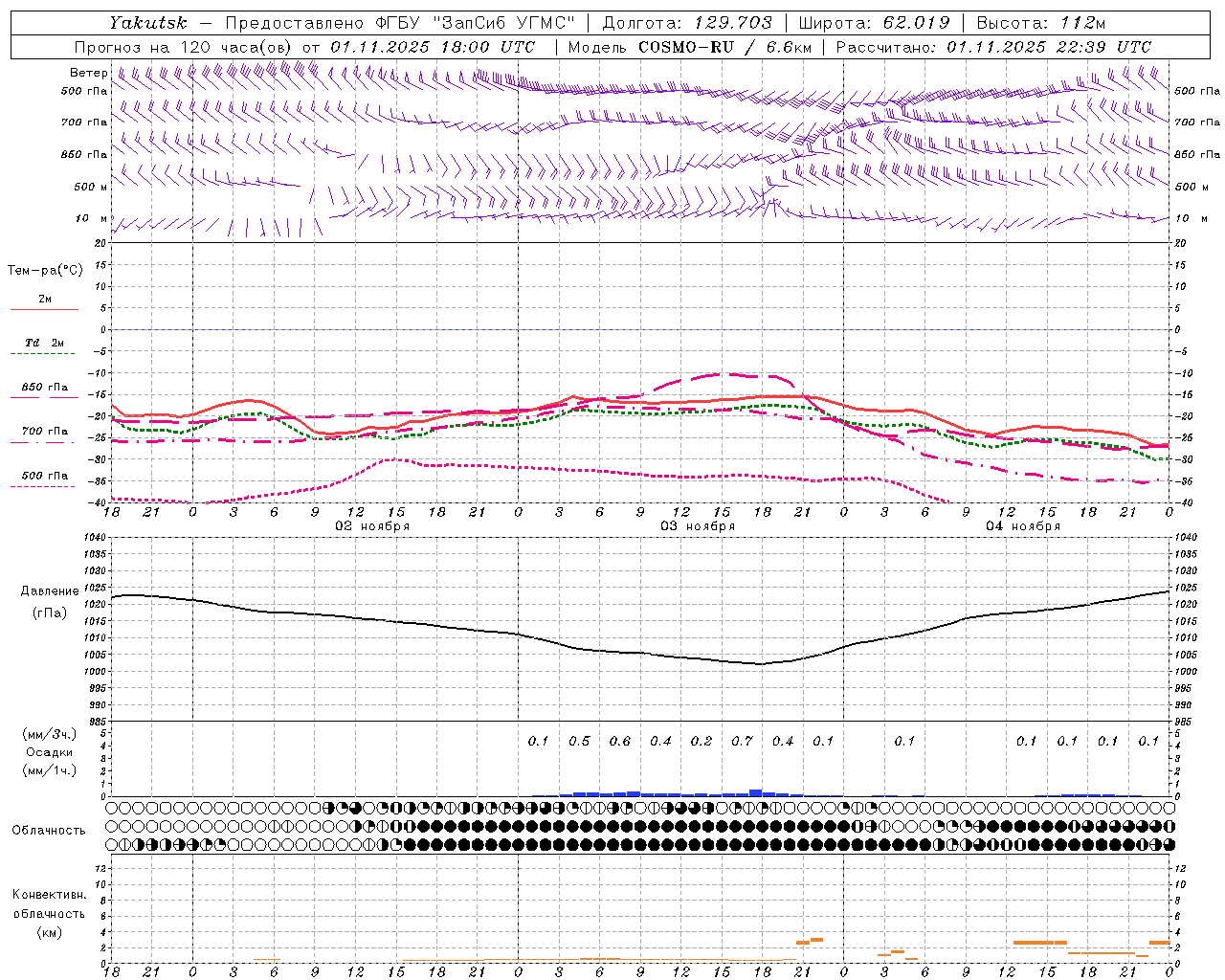Click the forecast start '01.11.2025 18:00 UTC'
This screenshot has width=1225, height=980.
click(x=433, y=46)
